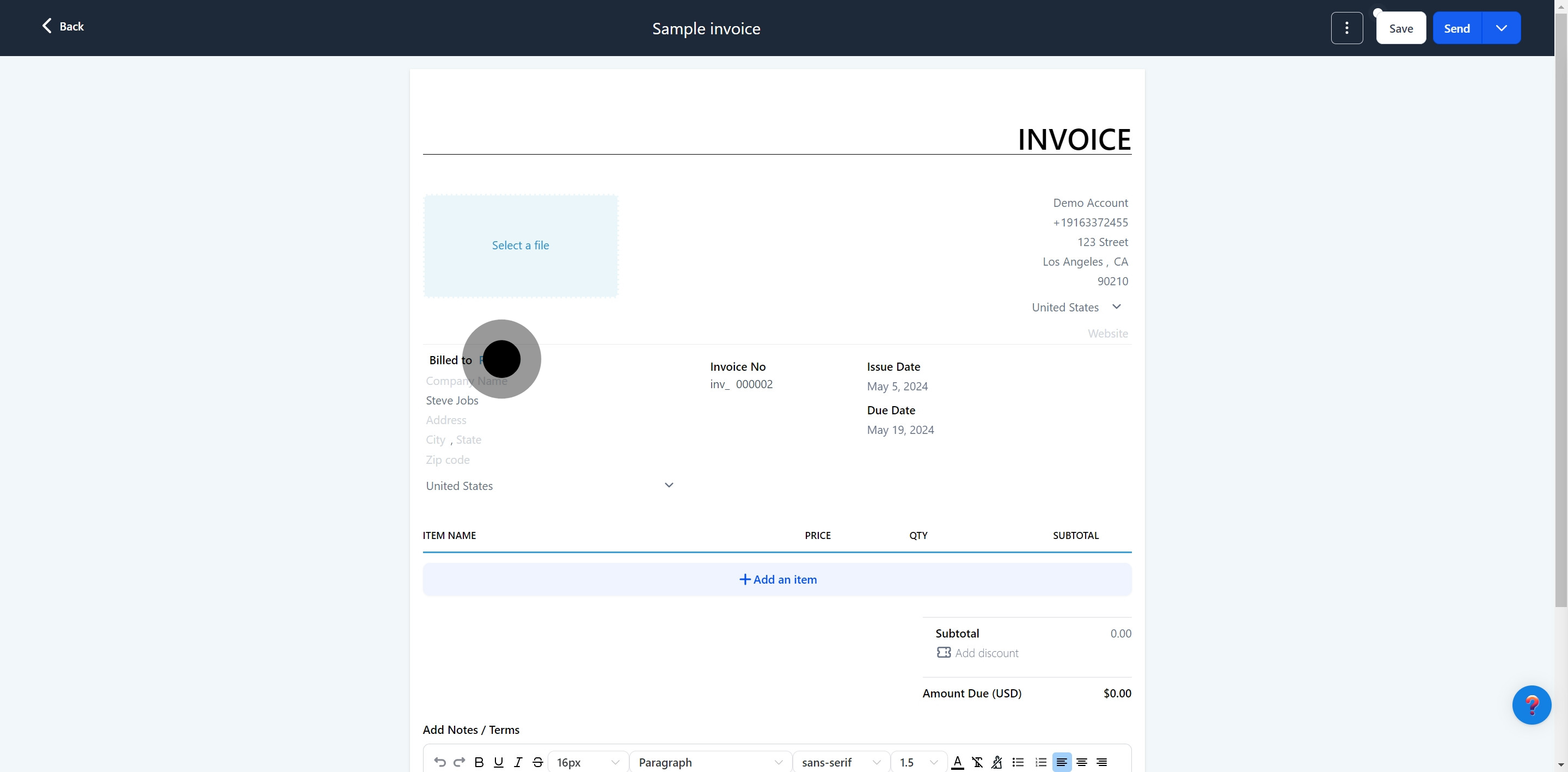Click the clear formatting icon
This screenshot has width=1568, height=772.
tap(977, 762)
